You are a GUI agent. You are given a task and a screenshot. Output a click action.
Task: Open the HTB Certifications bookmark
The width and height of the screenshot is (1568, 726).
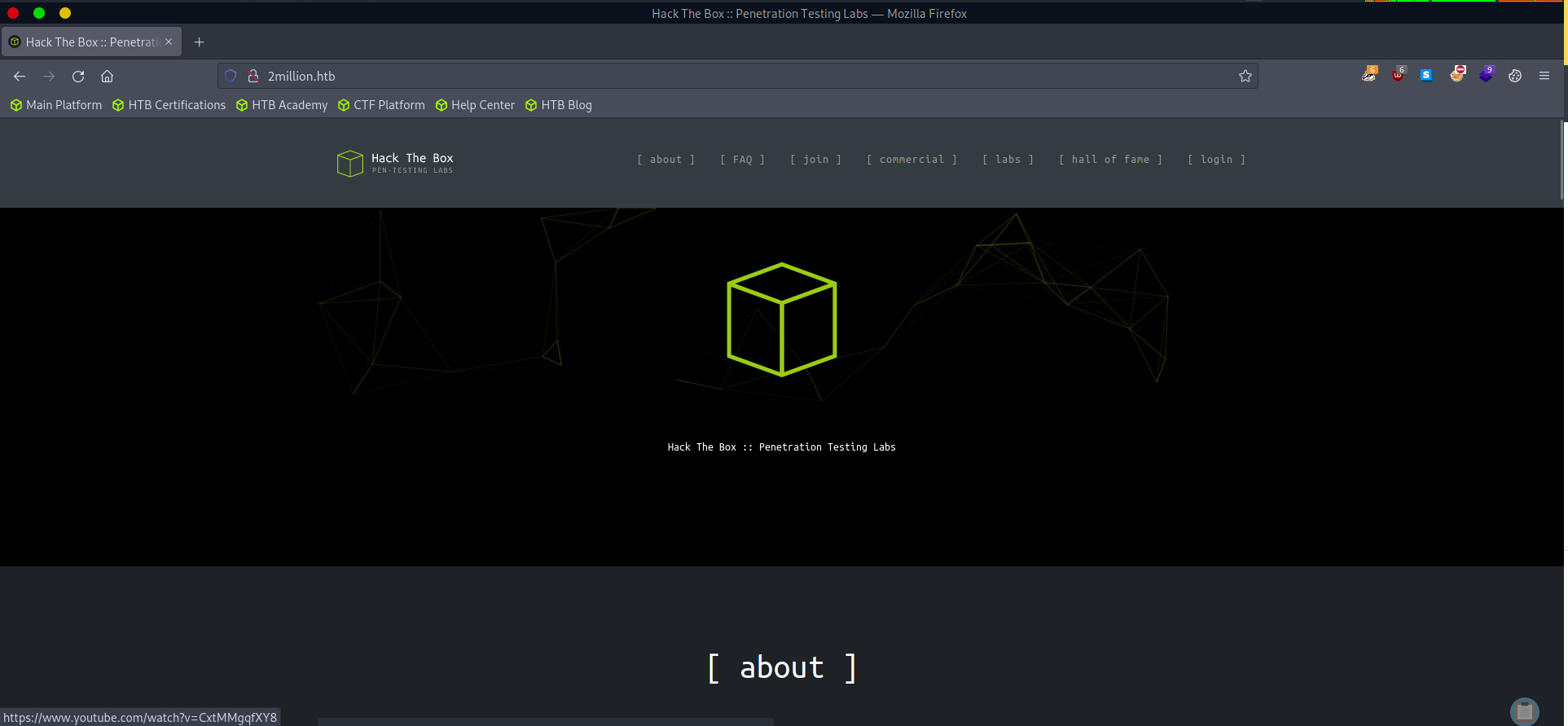(x=169, y=105)
